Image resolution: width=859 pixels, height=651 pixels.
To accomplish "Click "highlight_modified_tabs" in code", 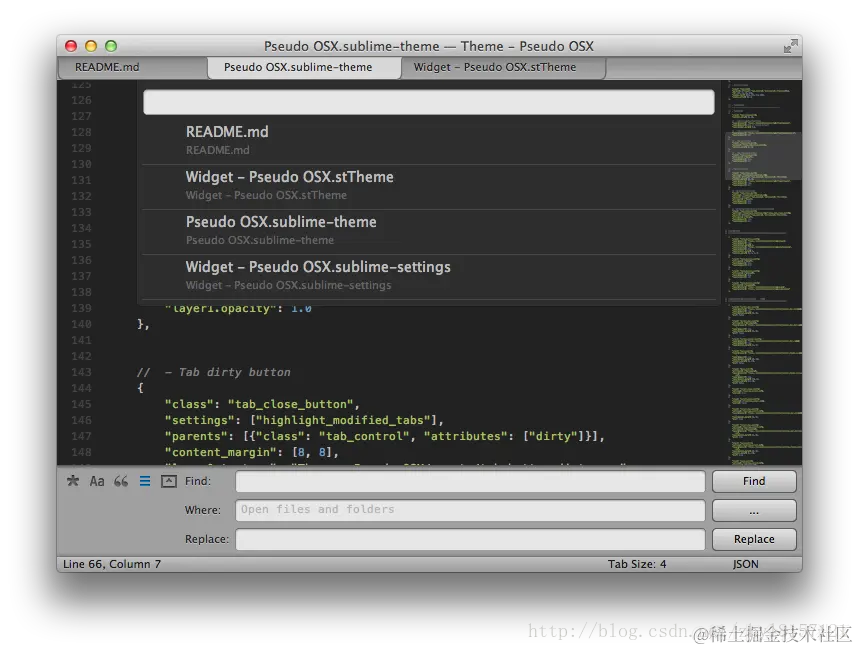I will point(343,420).
